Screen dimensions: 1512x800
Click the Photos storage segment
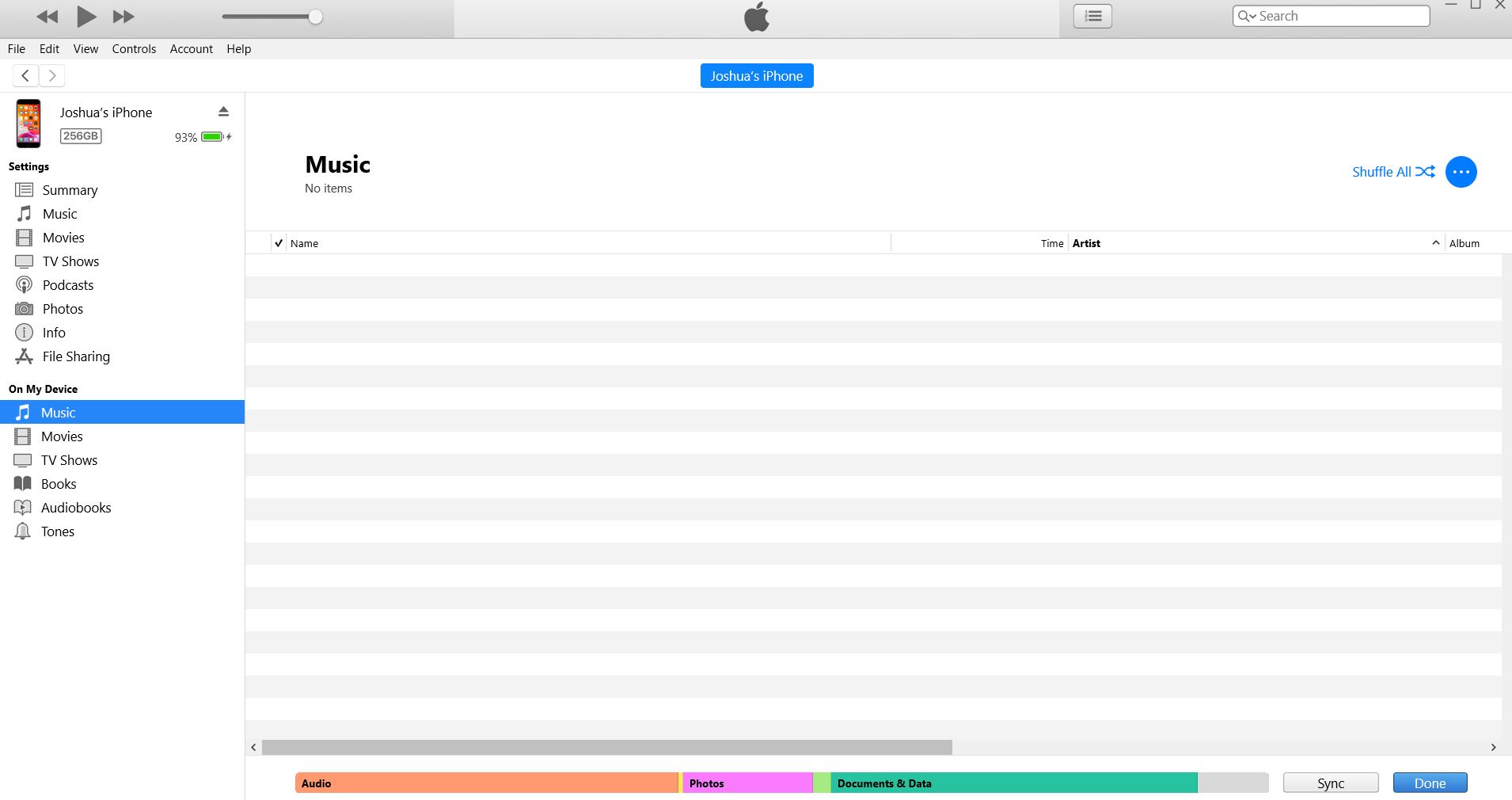(748, 783)
